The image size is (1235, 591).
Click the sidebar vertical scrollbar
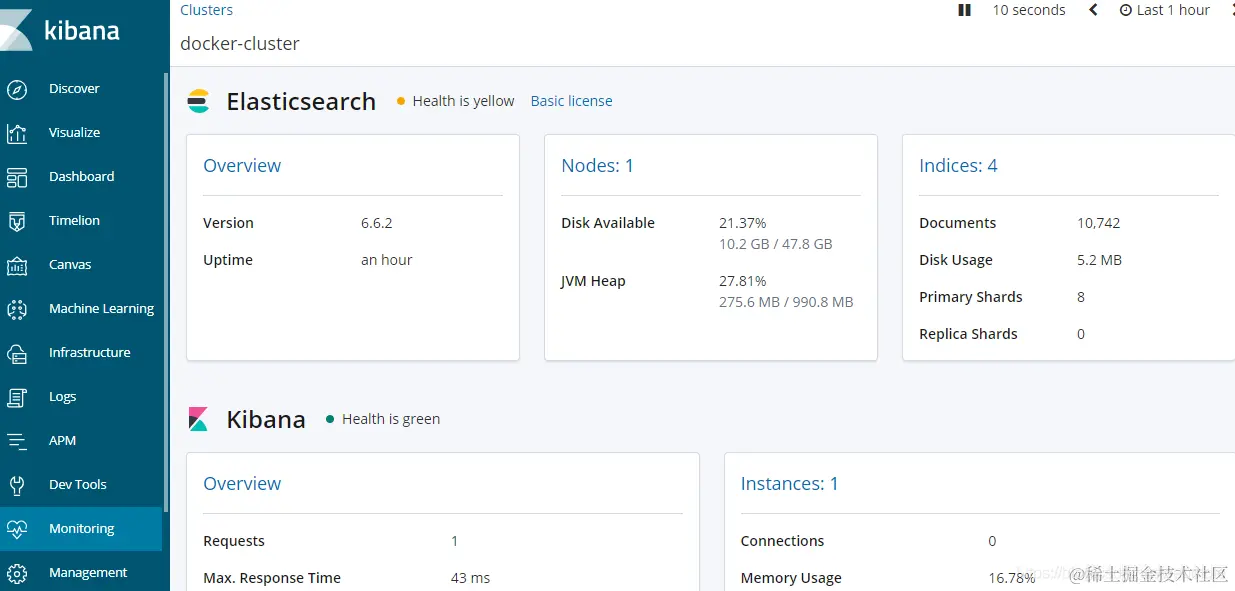[166, 293]
